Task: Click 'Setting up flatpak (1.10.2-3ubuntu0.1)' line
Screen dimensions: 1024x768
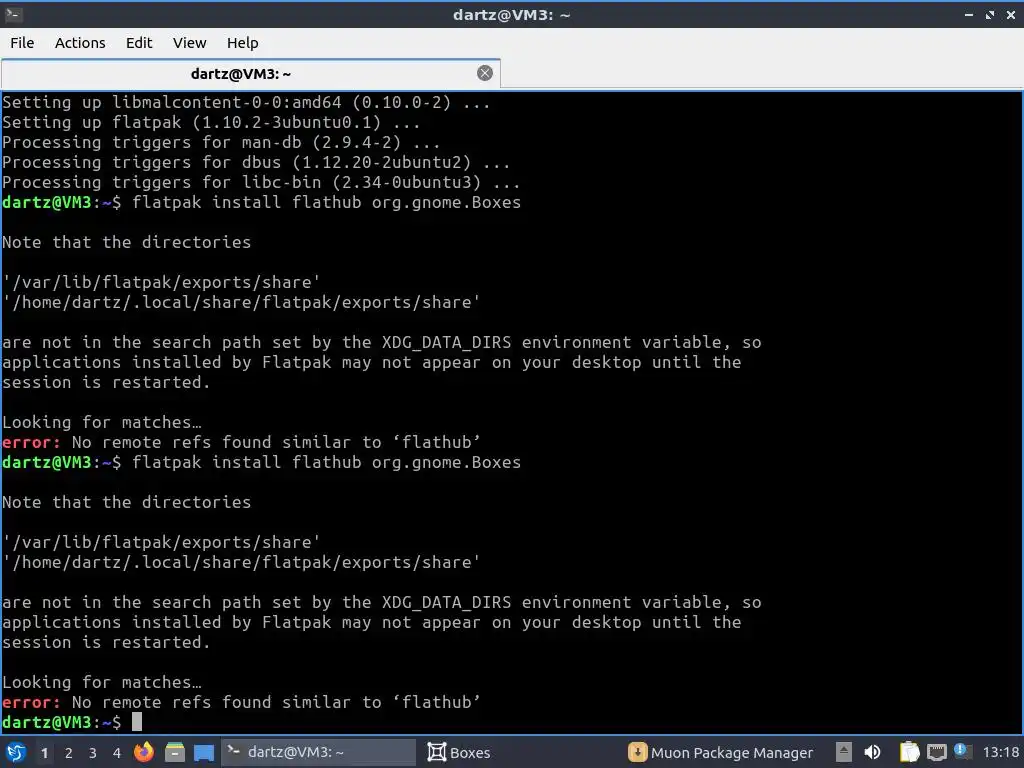Action: [211, 122]
